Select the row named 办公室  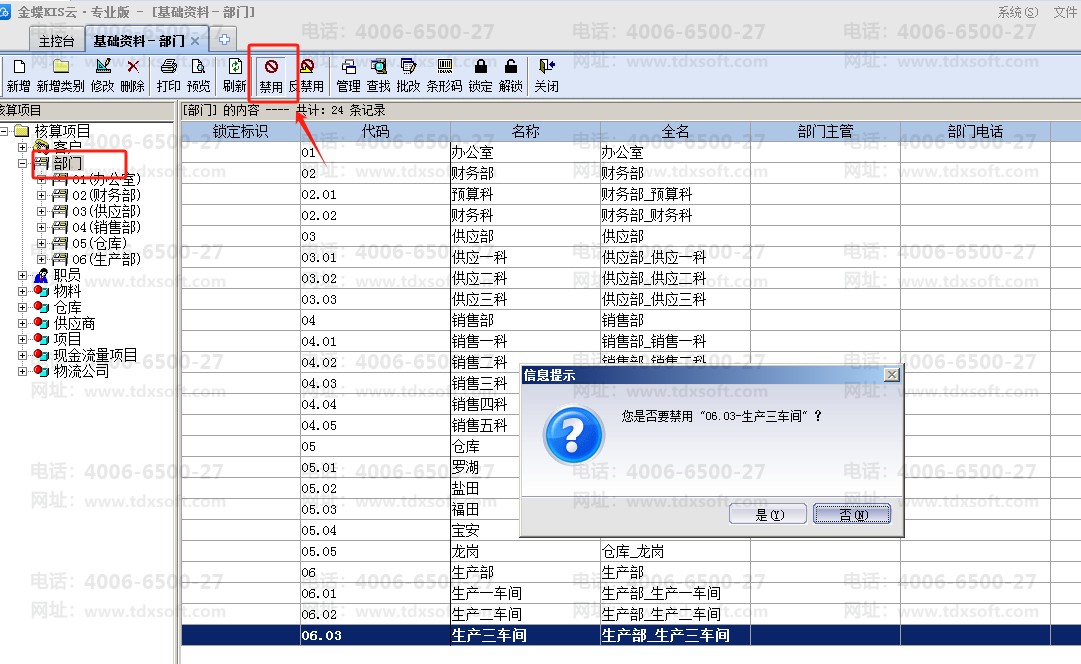631,152
